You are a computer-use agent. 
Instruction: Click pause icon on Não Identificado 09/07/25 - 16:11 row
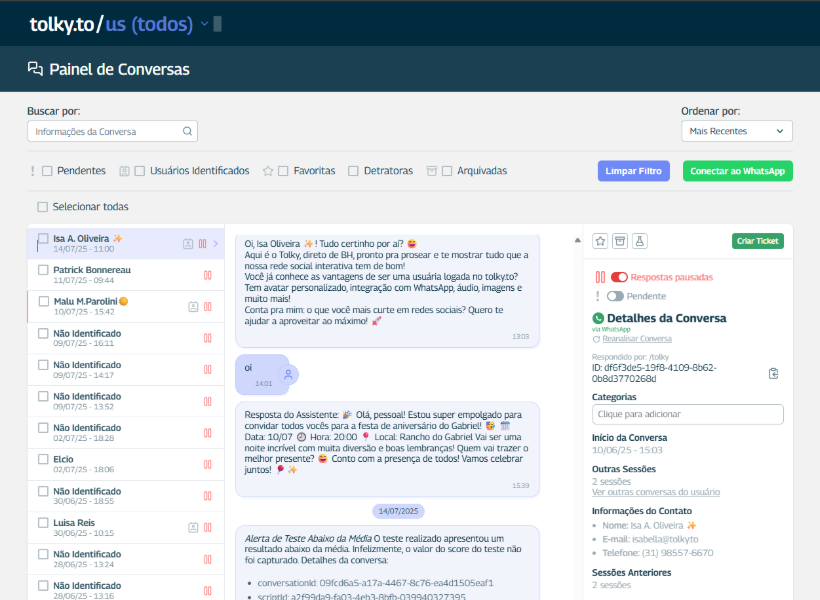(208, 338)
